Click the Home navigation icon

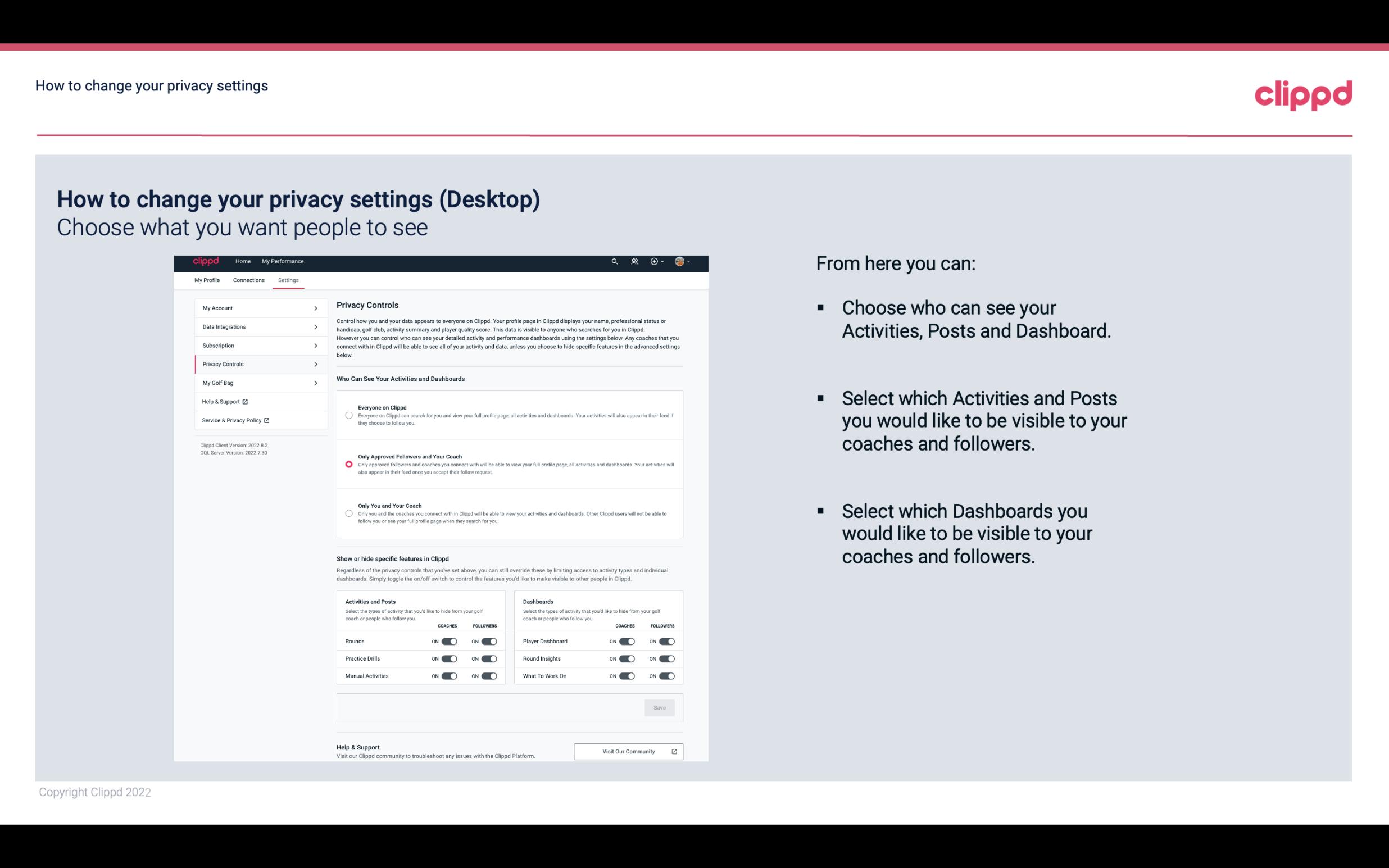tap(243, 261)
